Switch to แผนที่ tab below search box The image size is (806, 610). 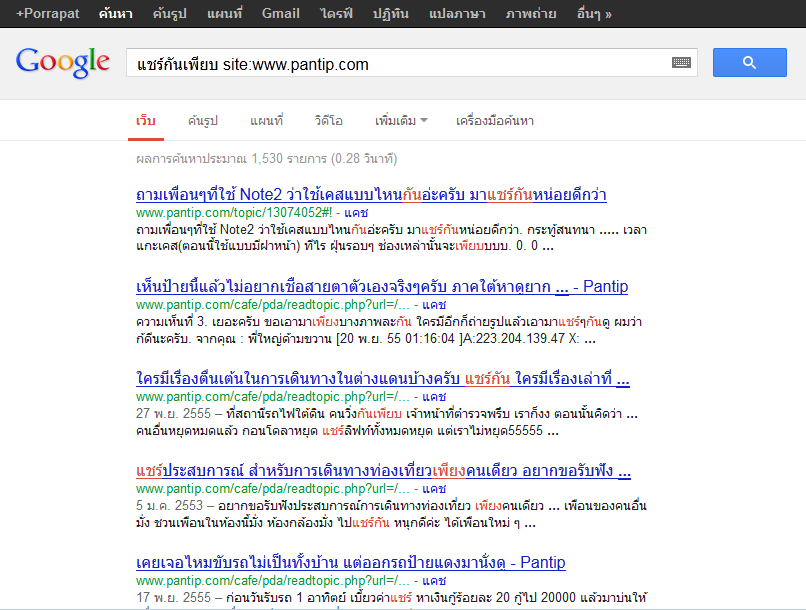(266, 121)
